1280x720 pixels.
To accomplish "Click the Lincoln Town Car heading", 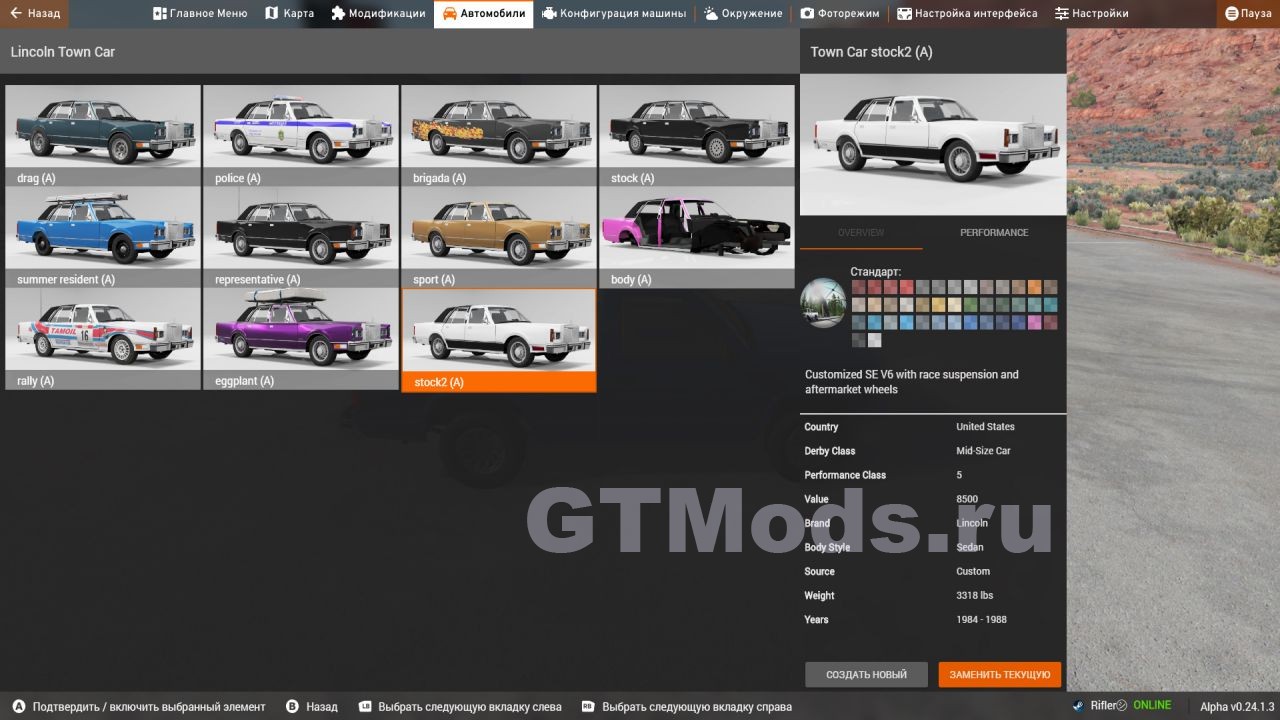I will point(63,52).
